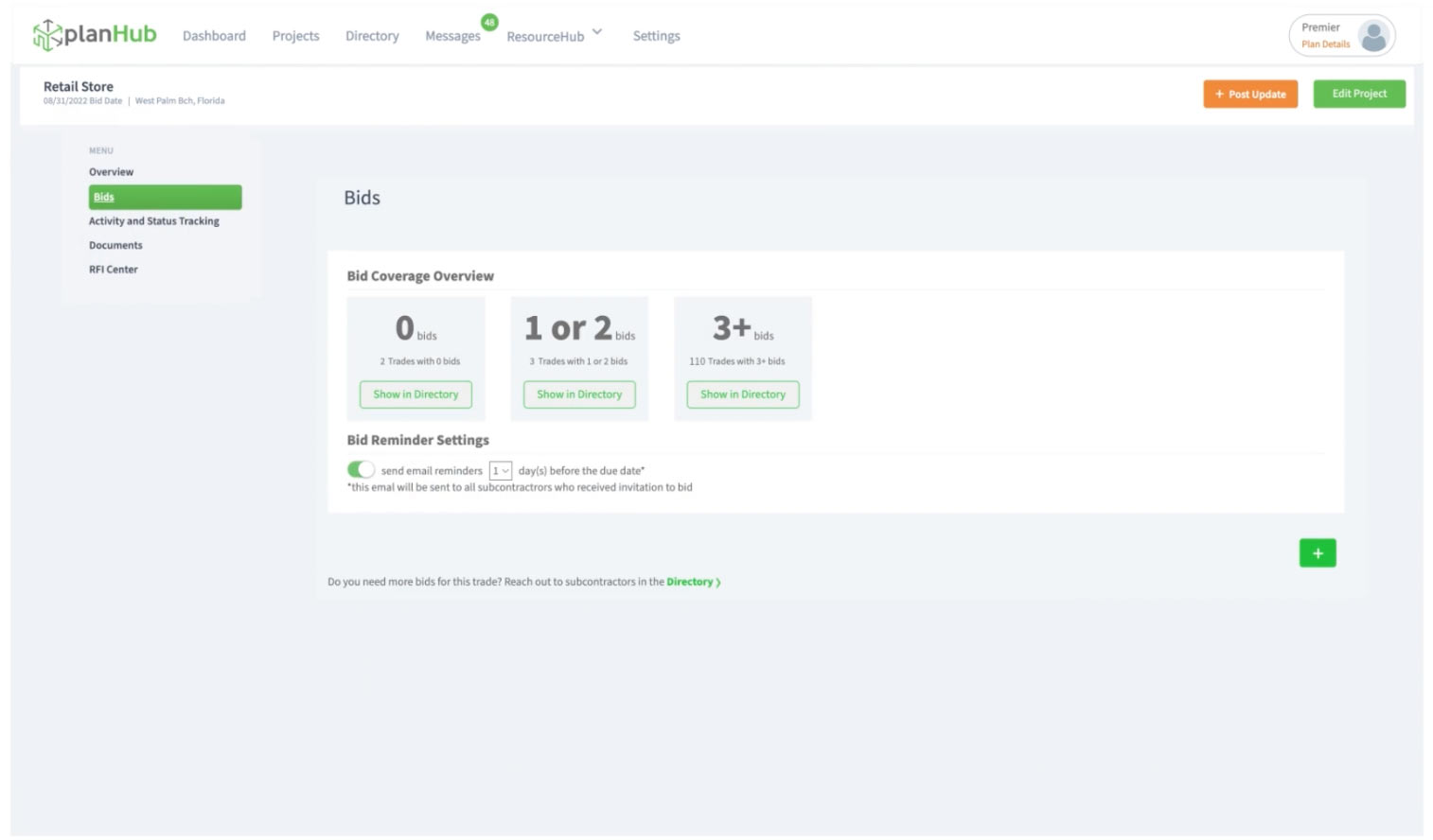Show trades with 0 bids in Directory
The image size is (1433, 840).
click(x=416, y=394)
